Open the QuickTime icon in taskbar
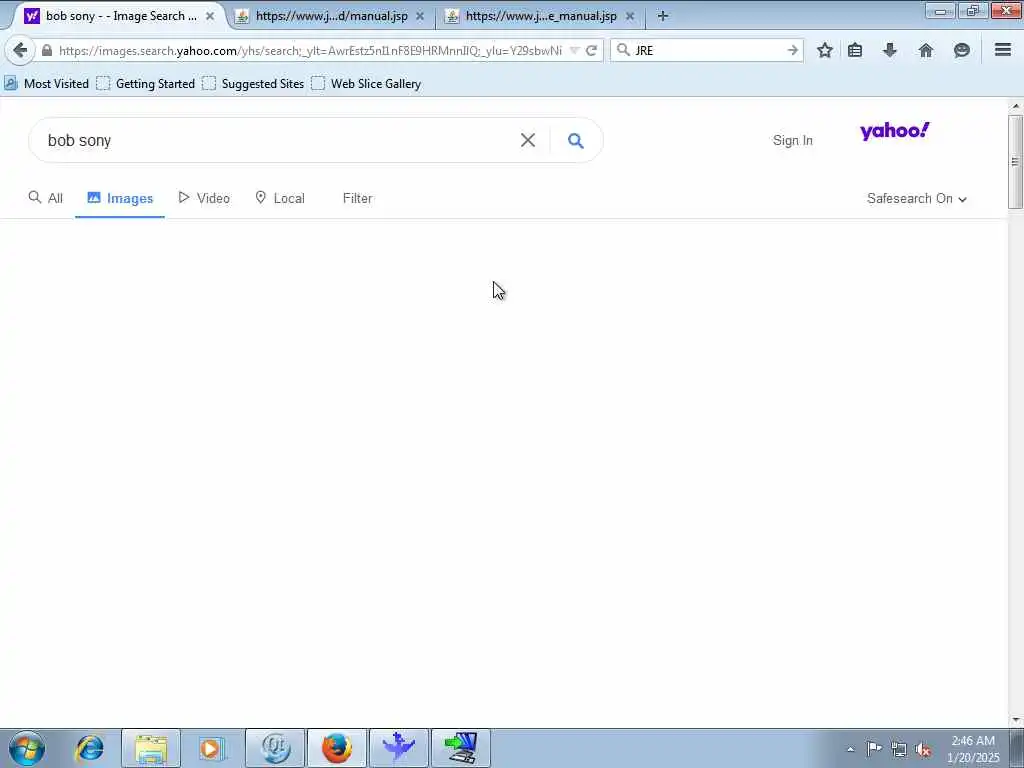This screenshot has width=1024, height=768. [275, 748]
